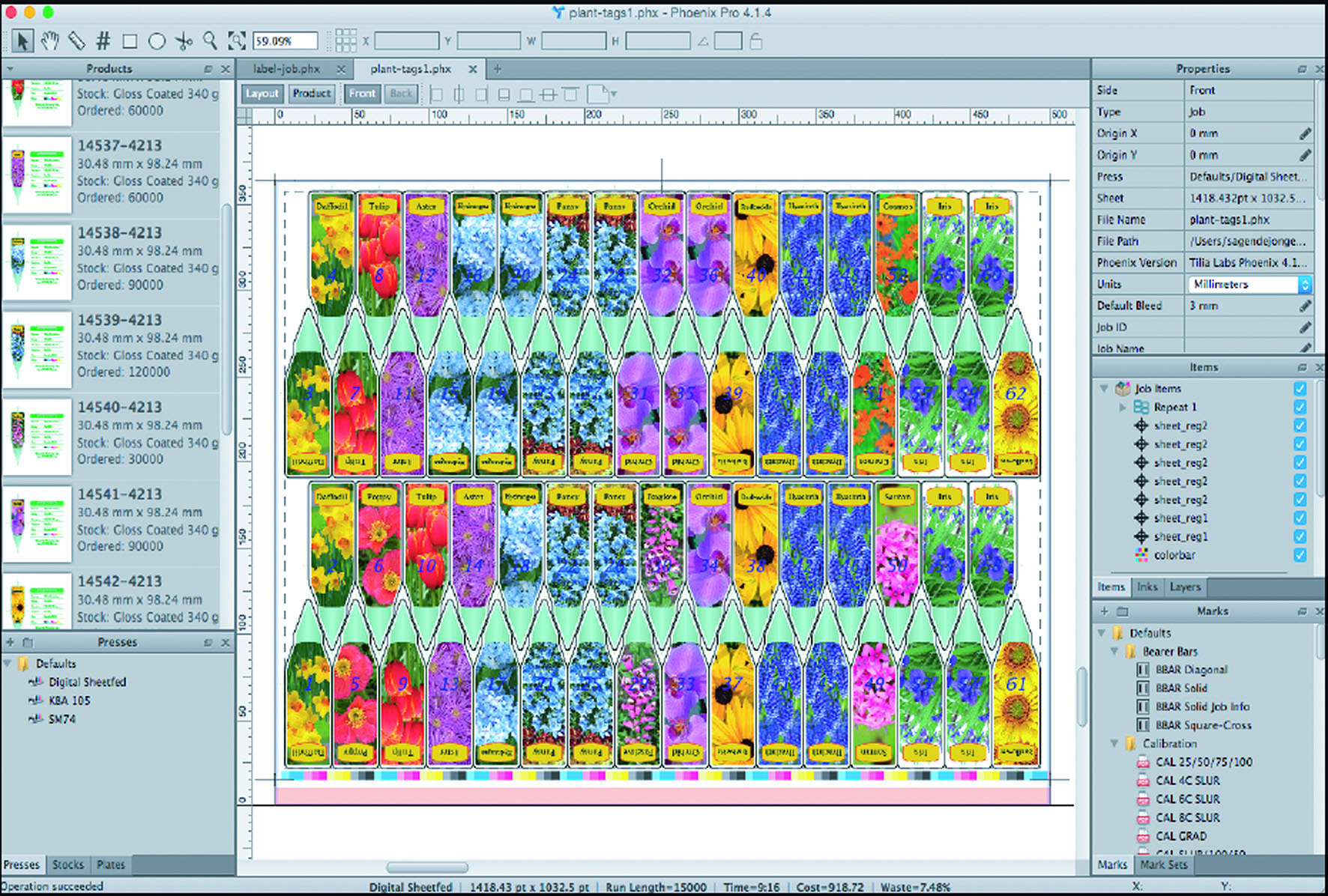Image resolution: width=1328 pixels, height=896 pixels.
Task: Switch to label-job.phx tab
Action: 286,69
